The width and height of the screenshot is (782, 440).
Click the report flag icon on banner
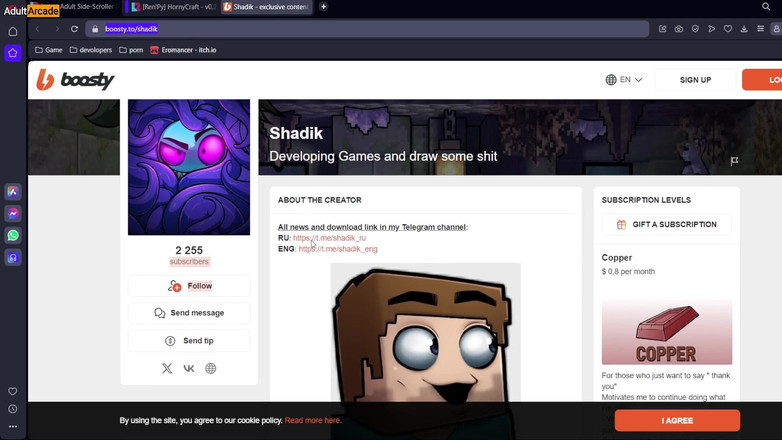(x=734, y=161)
